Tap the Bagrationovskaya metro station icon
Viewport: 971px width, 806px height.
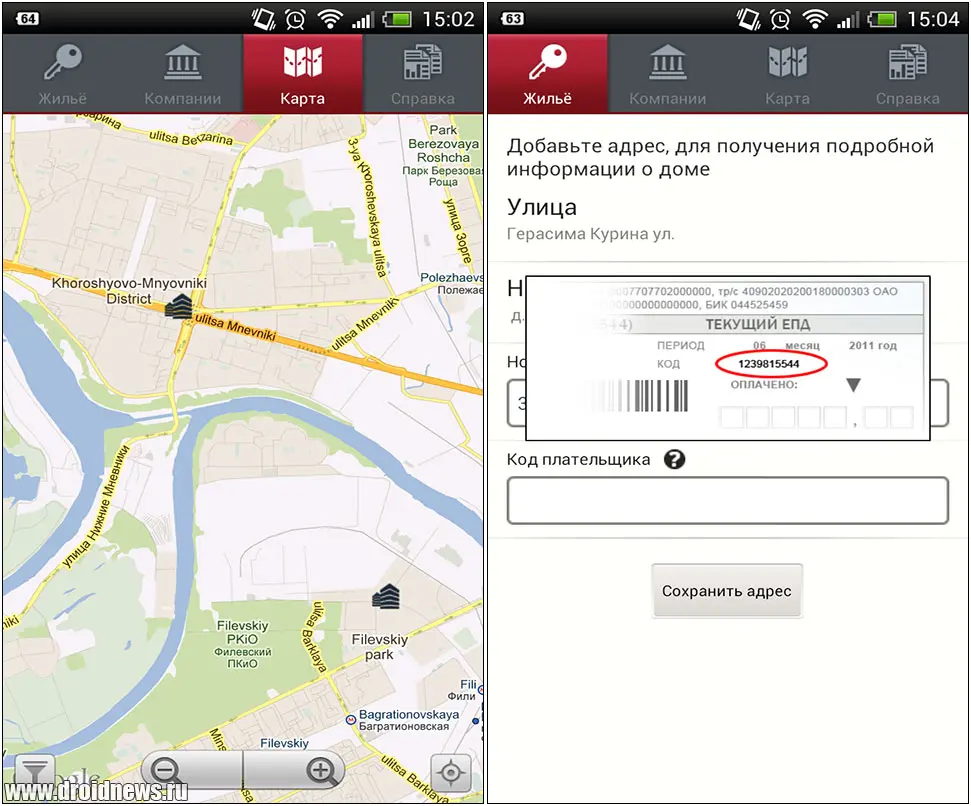[351, 719]
